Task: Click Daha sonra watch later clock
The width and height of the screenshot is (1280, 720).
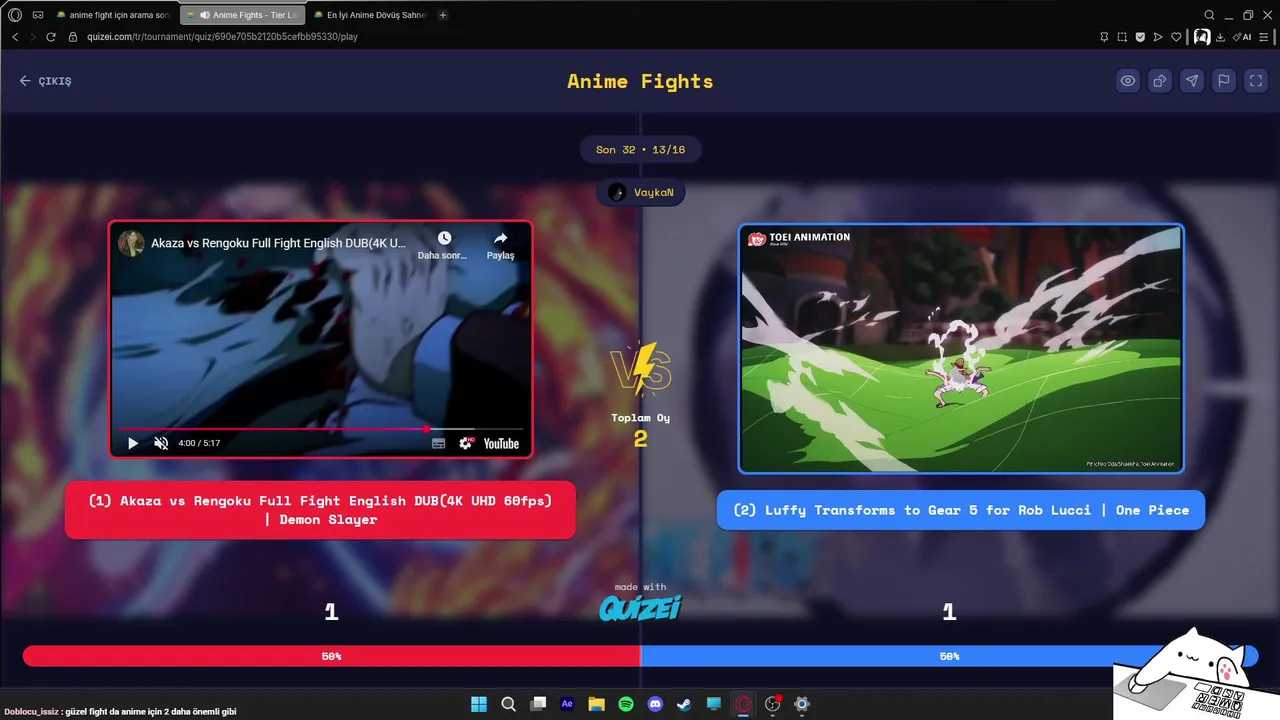Action: pyautogui.click(x=444, y=245)
